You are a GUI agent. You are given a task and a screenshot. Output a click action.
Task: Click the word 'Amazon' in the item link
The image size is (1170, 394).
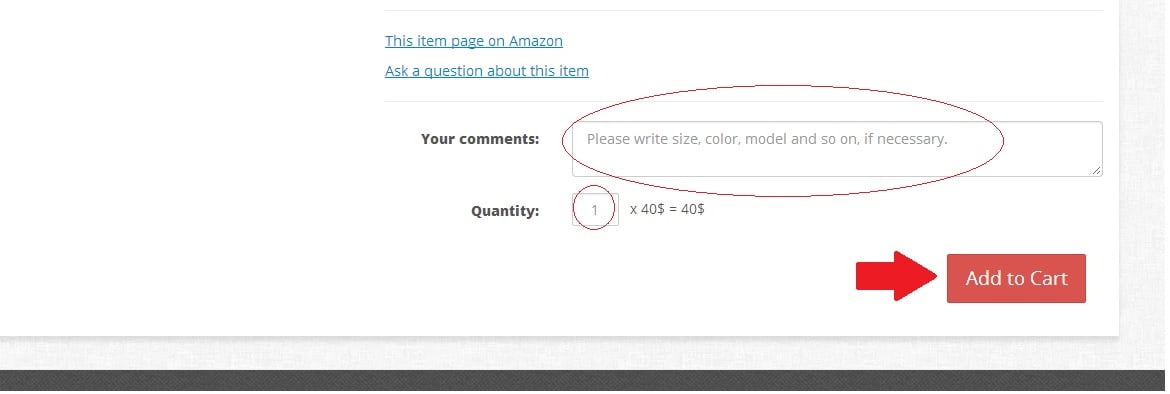[x=536, y=41]
